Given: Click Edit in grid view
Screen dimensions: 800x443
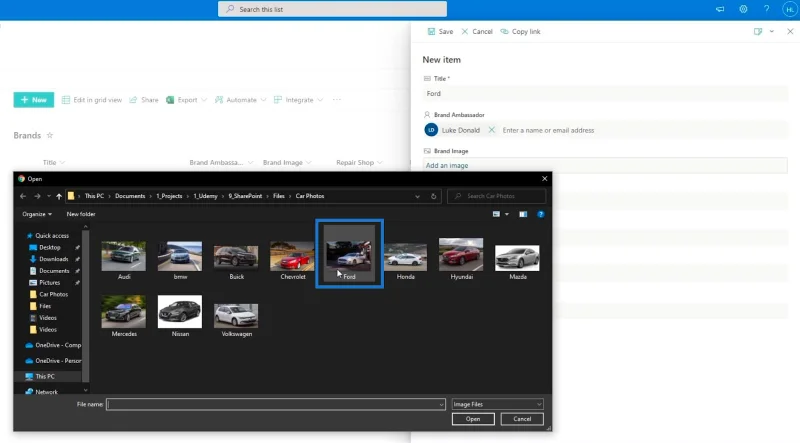Looking at the screenshot, I should 92,100.
